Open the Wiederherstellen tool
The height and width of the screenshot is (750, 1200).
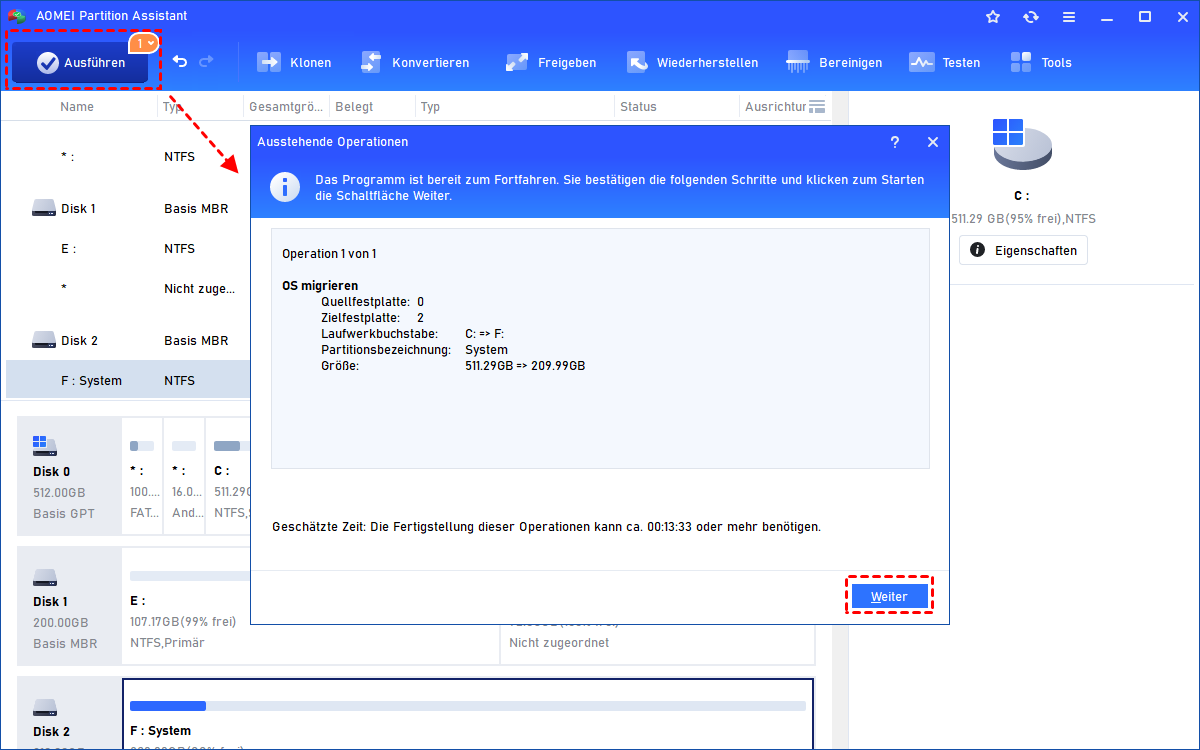[x=692, y=62]
